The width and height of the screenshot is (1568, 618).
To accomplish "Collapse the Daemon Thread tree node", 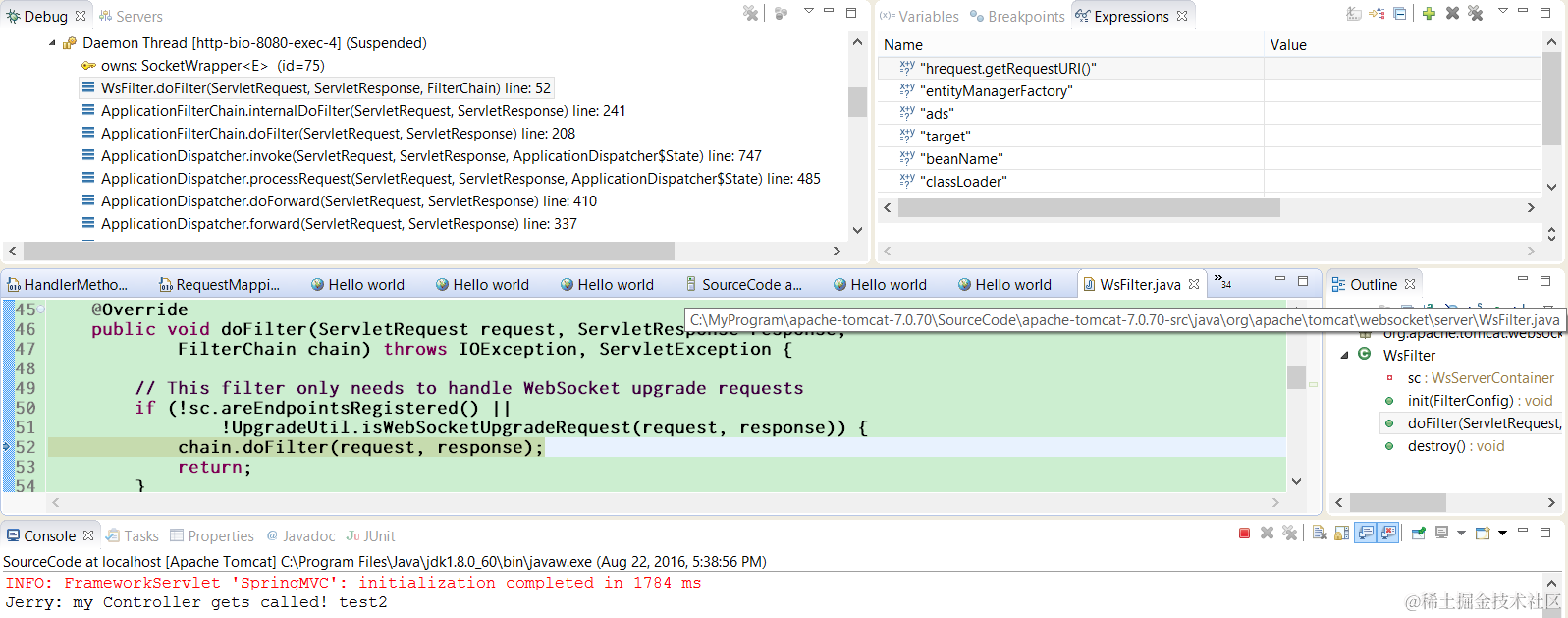I will pos(52,43).
